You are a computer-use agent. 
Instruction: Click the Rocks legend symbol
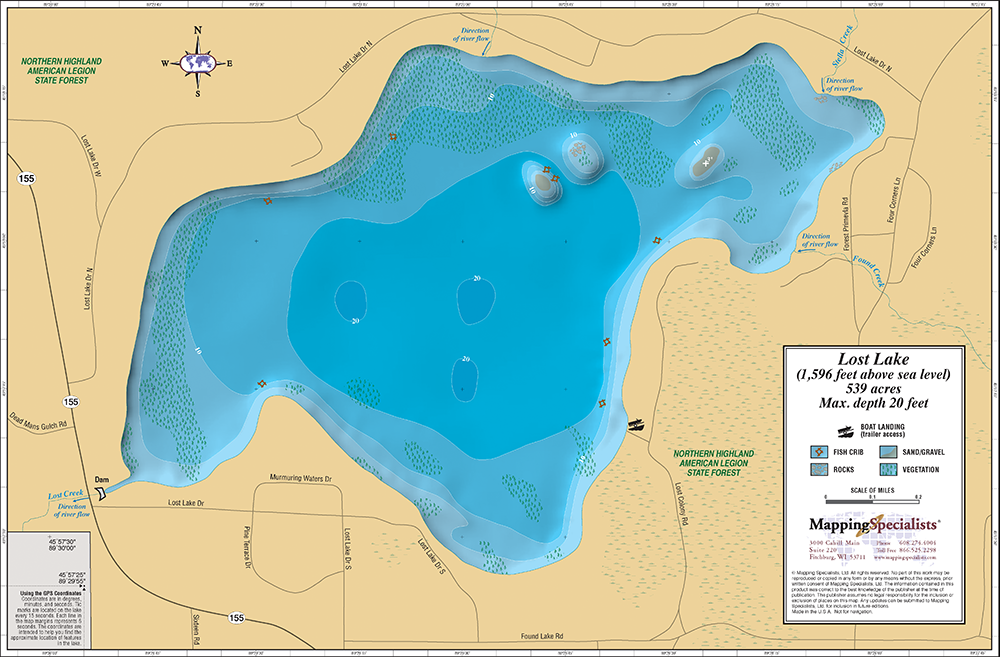pyautogui.click(x=819, y=469)
